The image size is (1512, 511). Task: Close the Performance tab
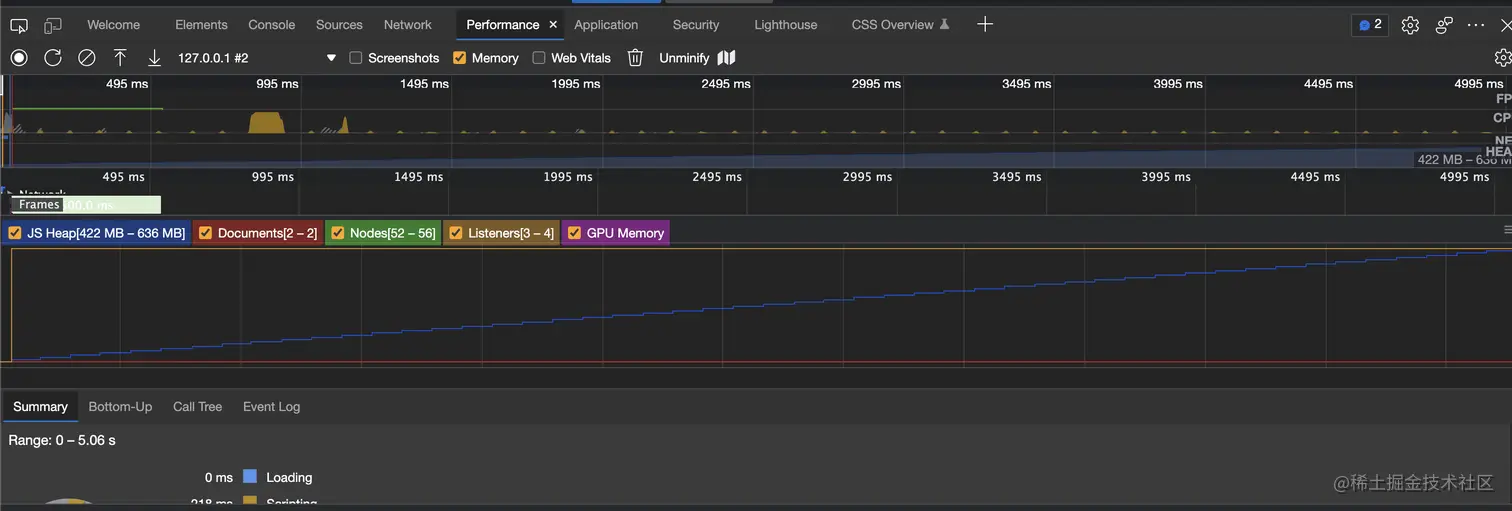point(553,25)
